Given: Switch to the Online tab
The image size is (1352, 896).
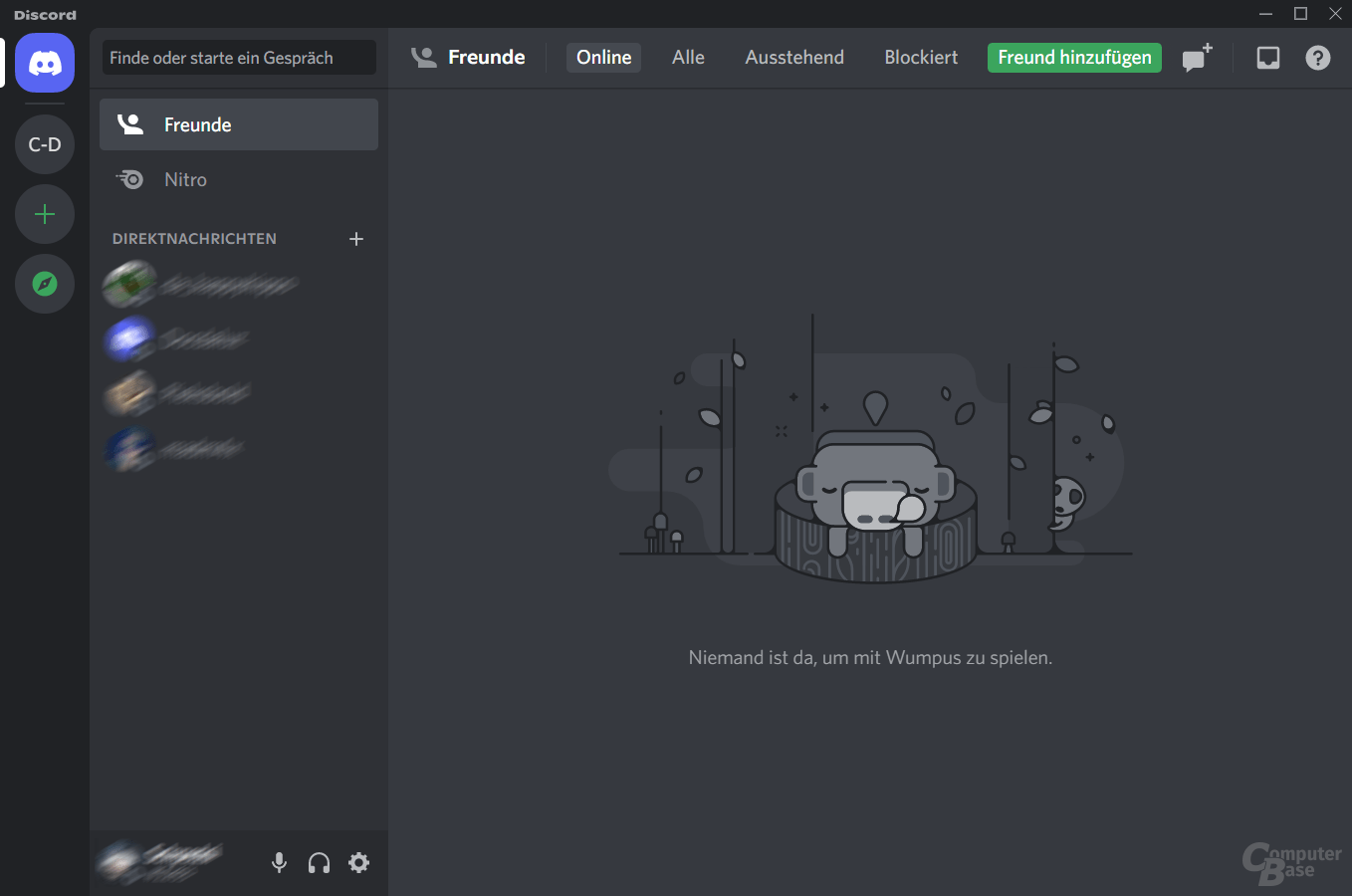Looking at the screenshot, I should tap(603, 58).
